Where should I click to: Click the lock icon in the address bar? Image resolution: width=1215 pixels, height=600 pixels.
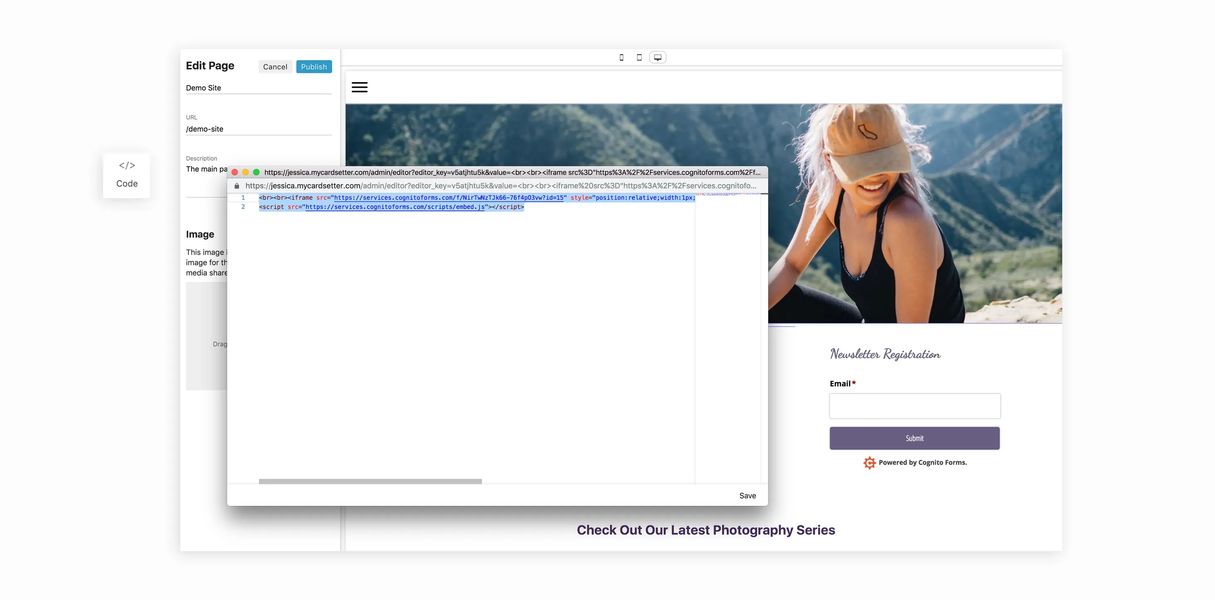coord(237,186)
